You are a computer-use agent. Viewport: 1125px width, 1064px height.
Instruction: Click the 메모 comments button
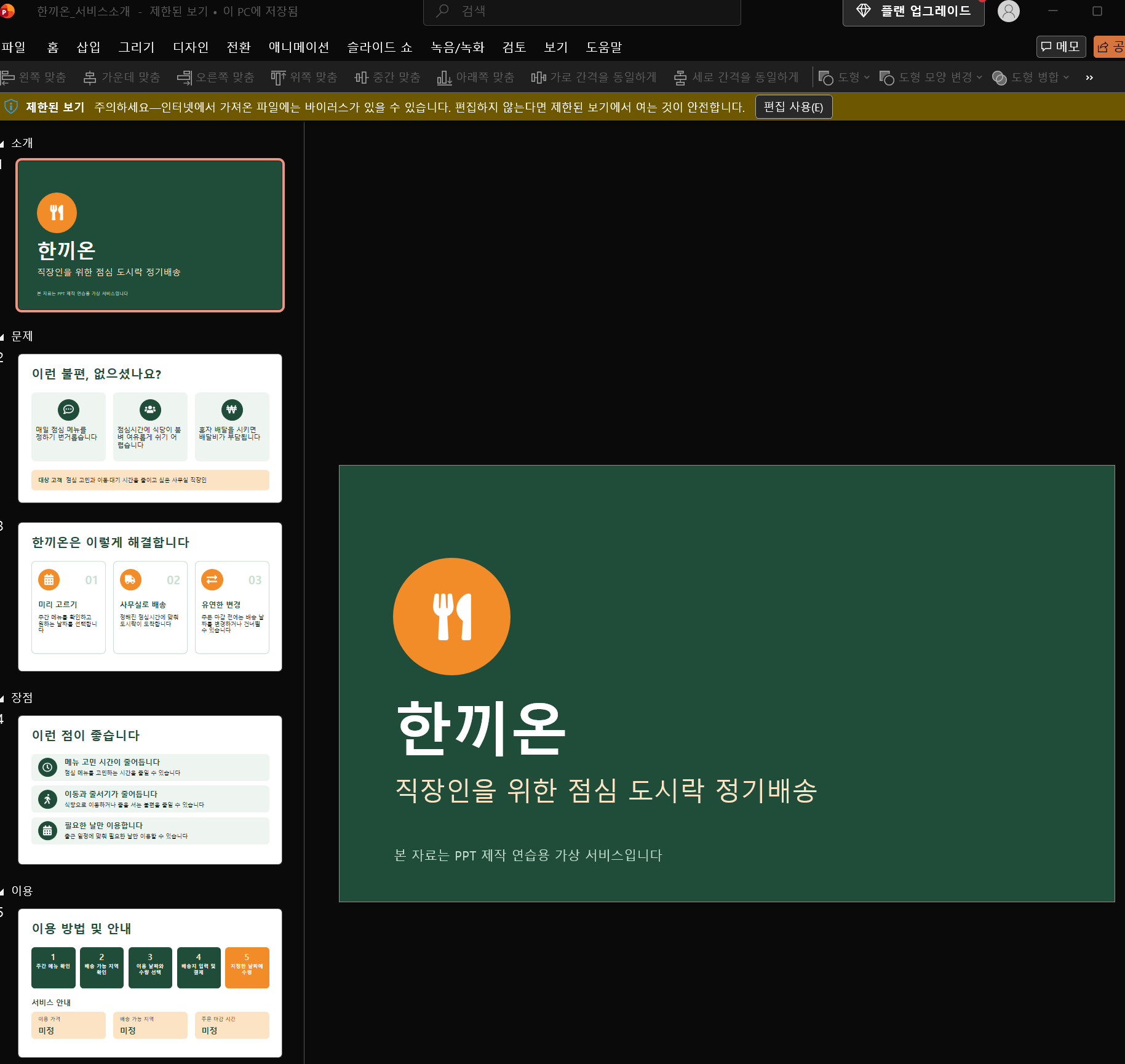coord(1061,47)
